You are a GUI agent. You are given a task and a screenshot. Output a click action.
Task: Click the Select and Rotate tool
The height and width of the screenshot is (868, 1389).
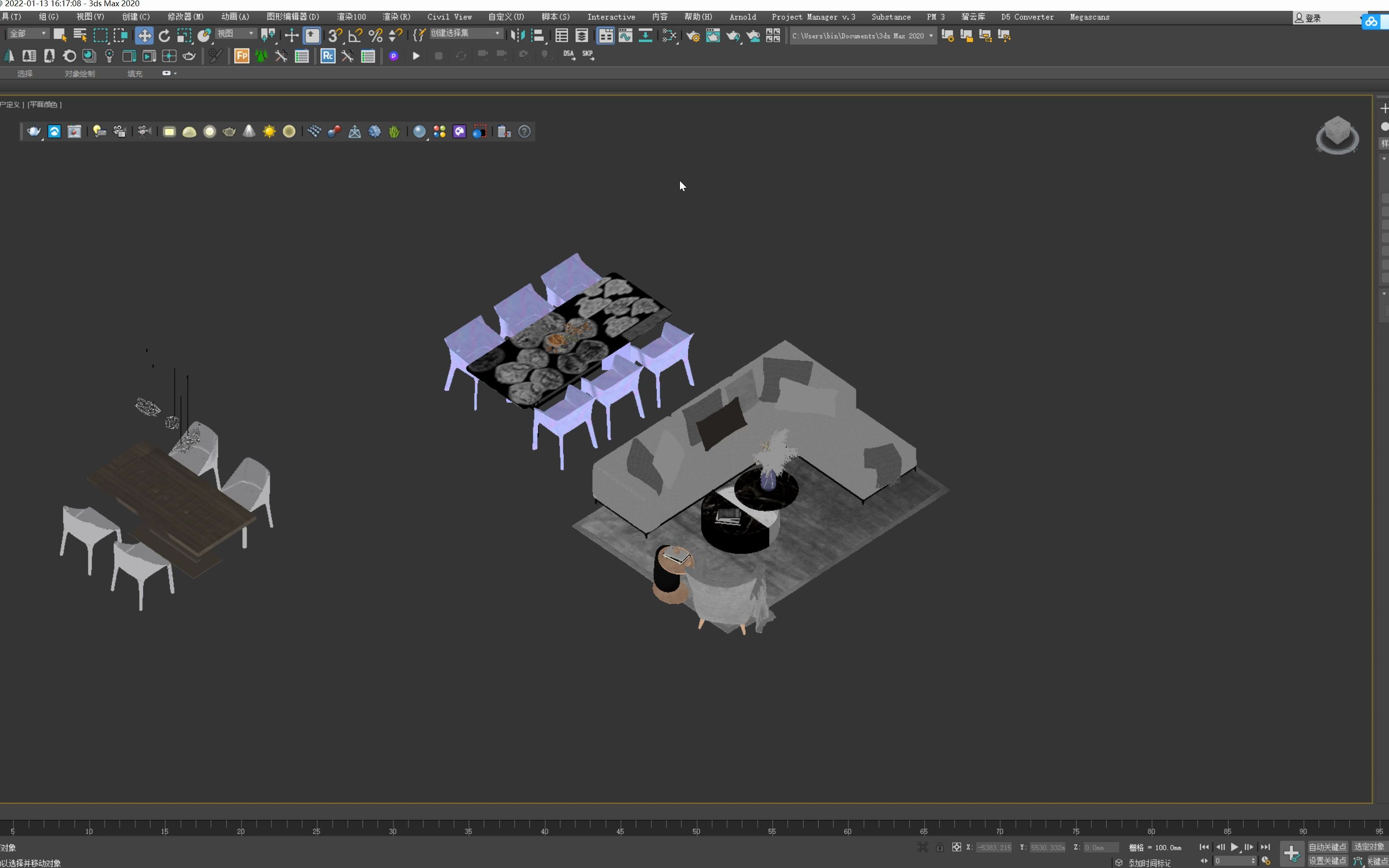164,35
